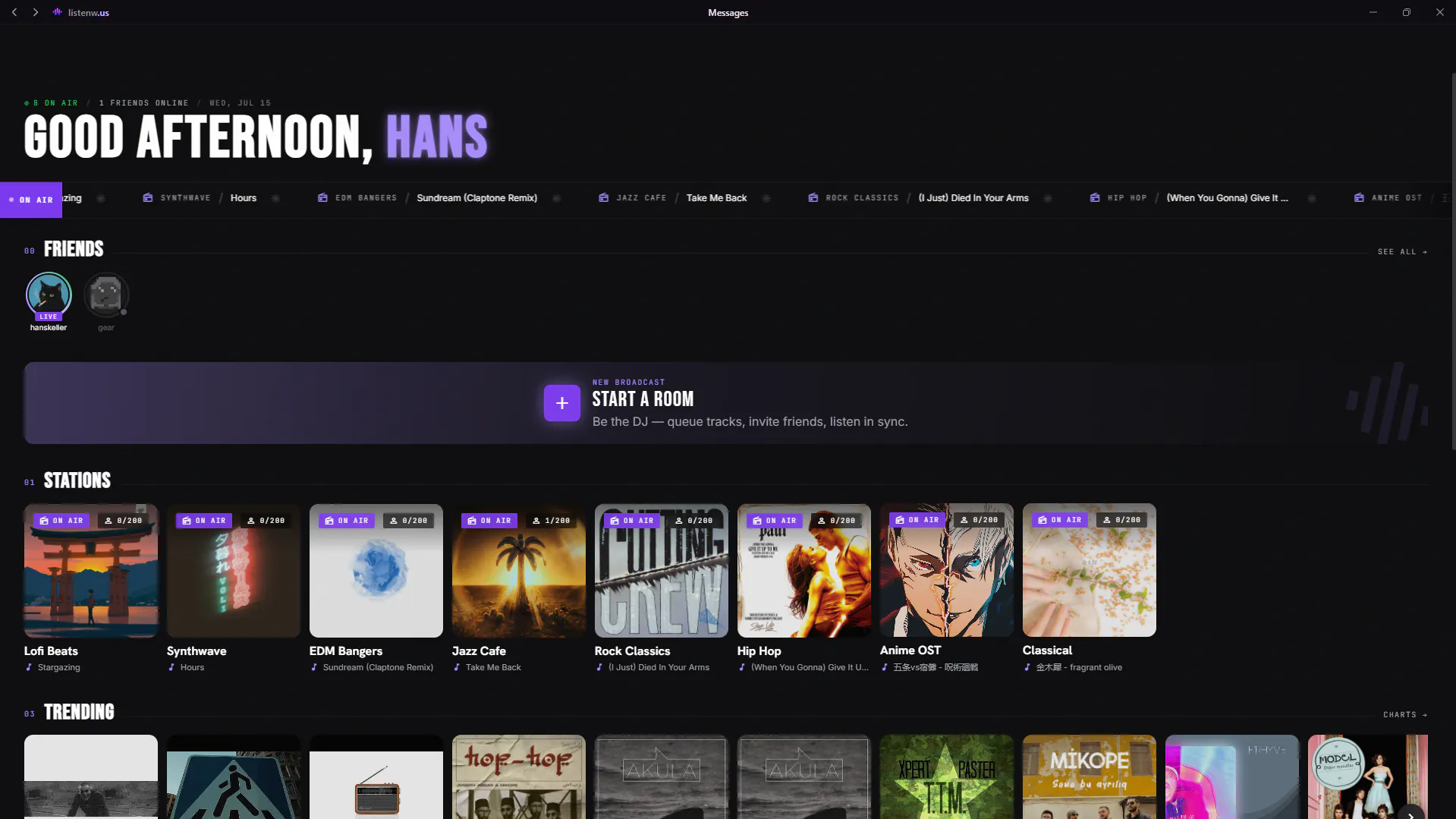Open ticker track Take Me Back
The height and width of the screenshot is (819, 1456).
716,197
